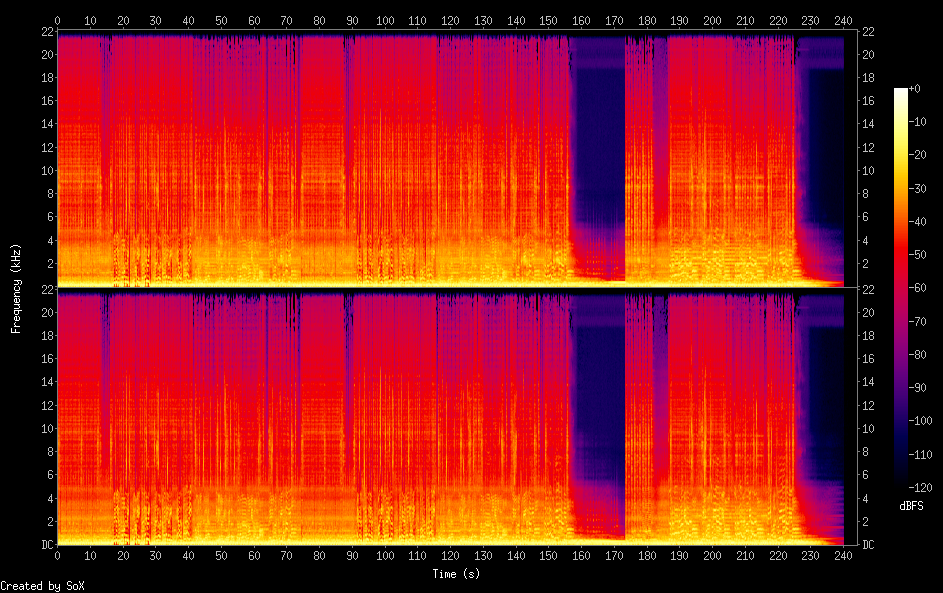This screenshot has width=943, height=593.
Task: Select the 0 tick on the bottom time axis
Action: click(x=57, y=555)
